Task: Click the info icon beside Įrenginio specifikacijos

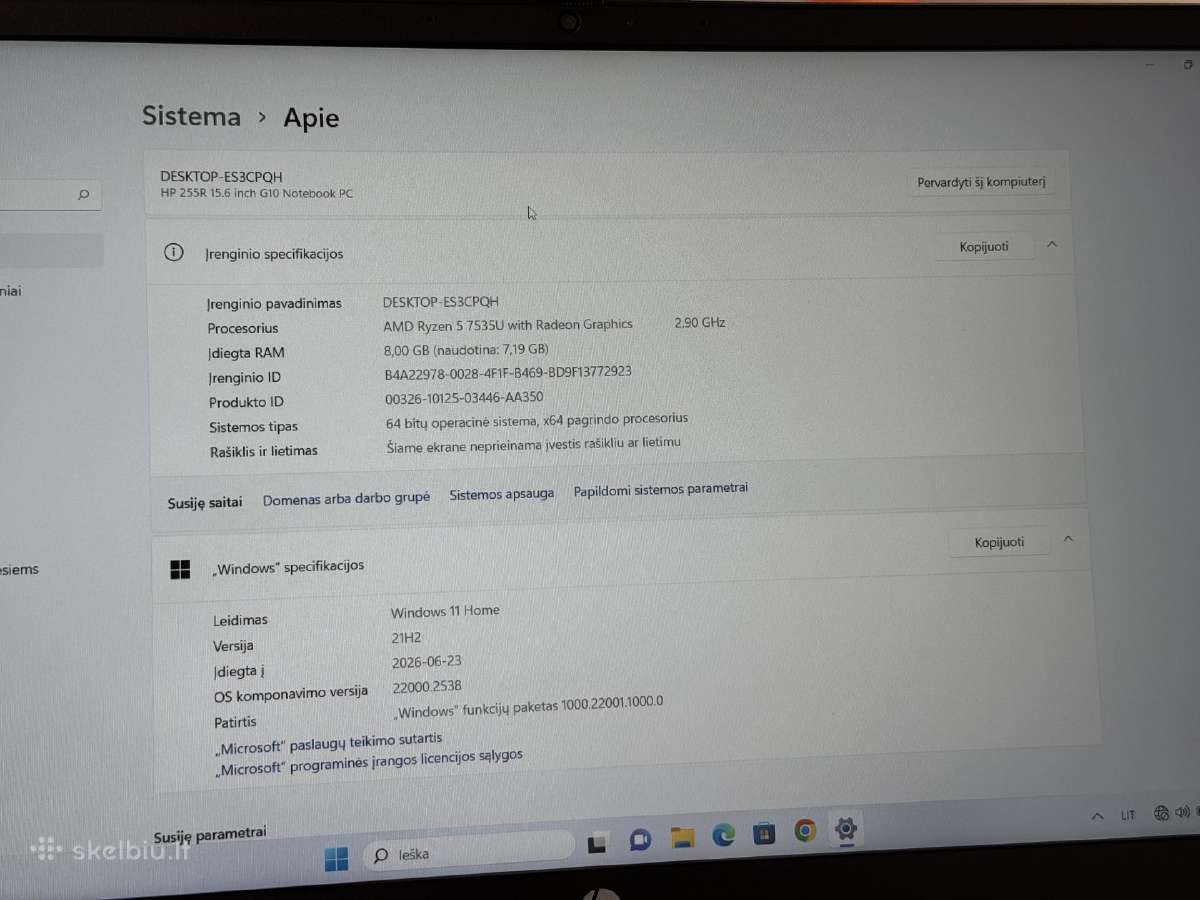Action: [173, 253]
